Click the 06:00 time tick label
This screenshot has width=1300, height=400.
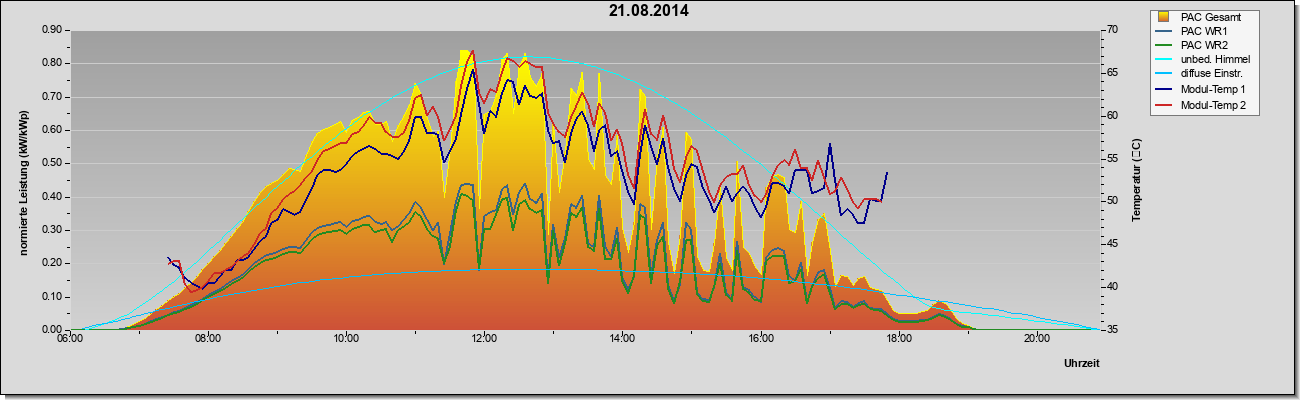70,339
